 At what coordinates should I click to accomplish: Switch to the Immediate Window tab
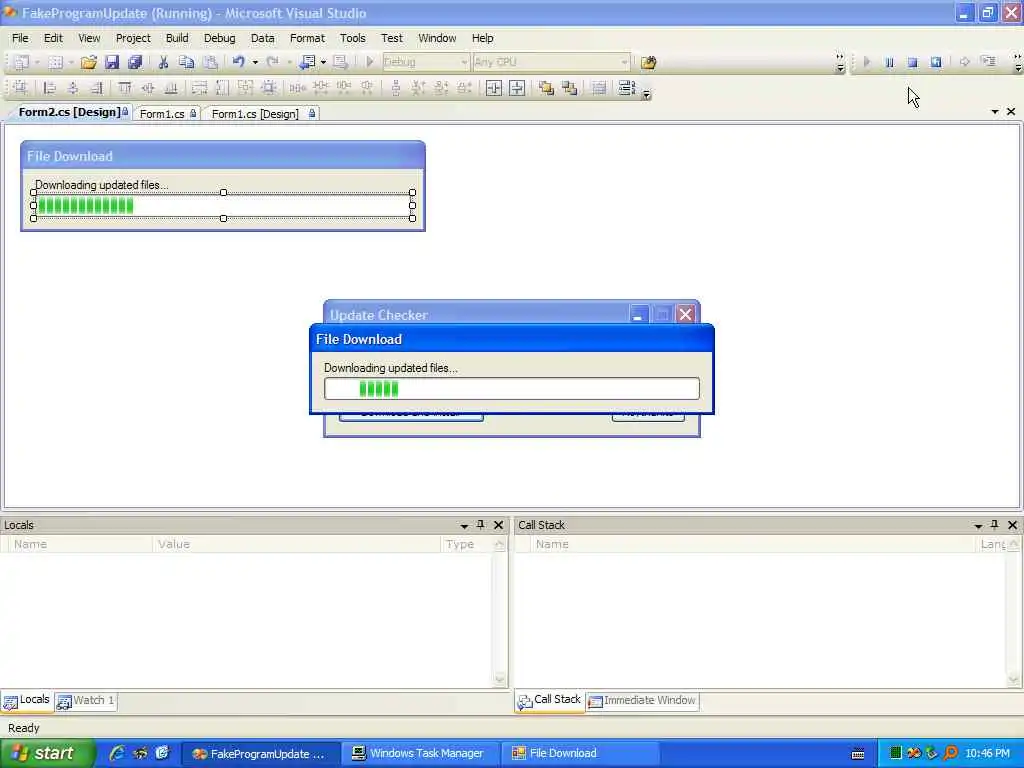point(643,701)
